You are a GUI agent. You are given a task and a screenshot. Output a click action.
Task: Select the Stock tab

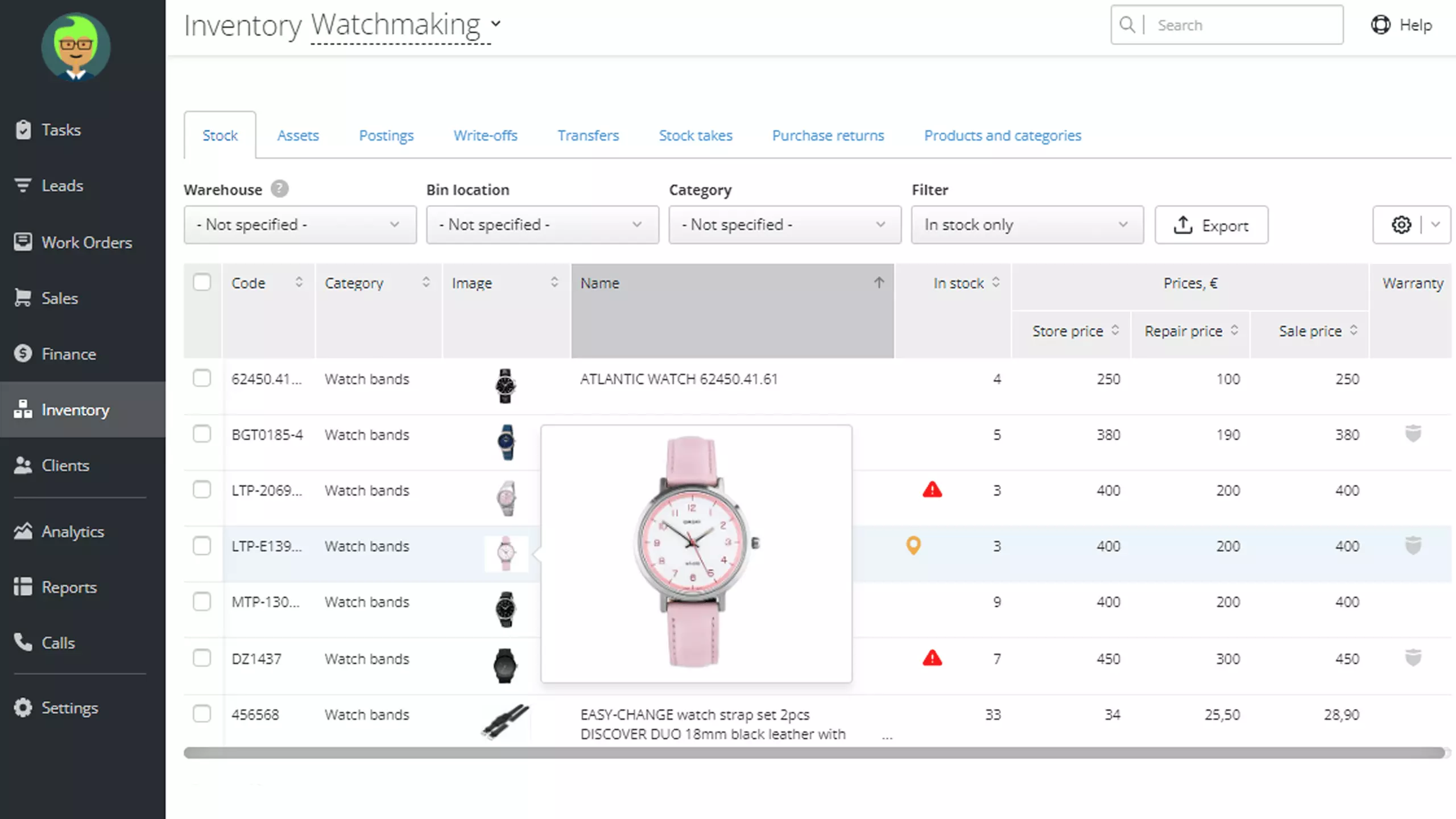tap(220, 135)
